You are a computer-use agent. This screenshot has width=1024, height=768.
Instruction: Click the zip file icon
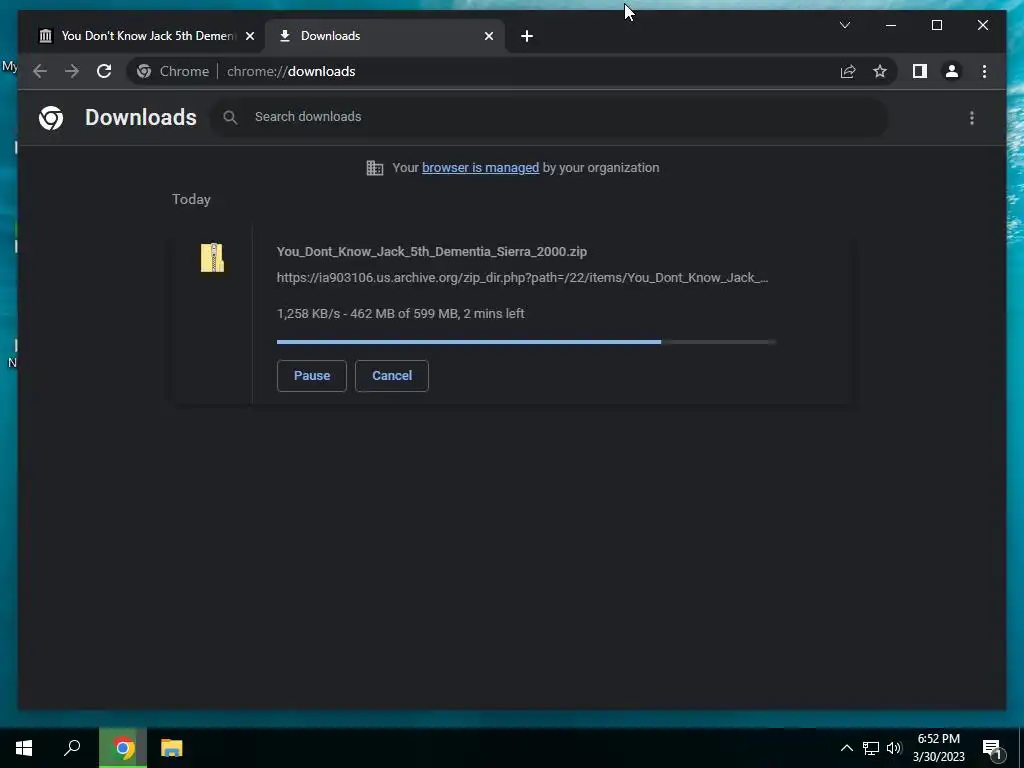click(212, 257)
